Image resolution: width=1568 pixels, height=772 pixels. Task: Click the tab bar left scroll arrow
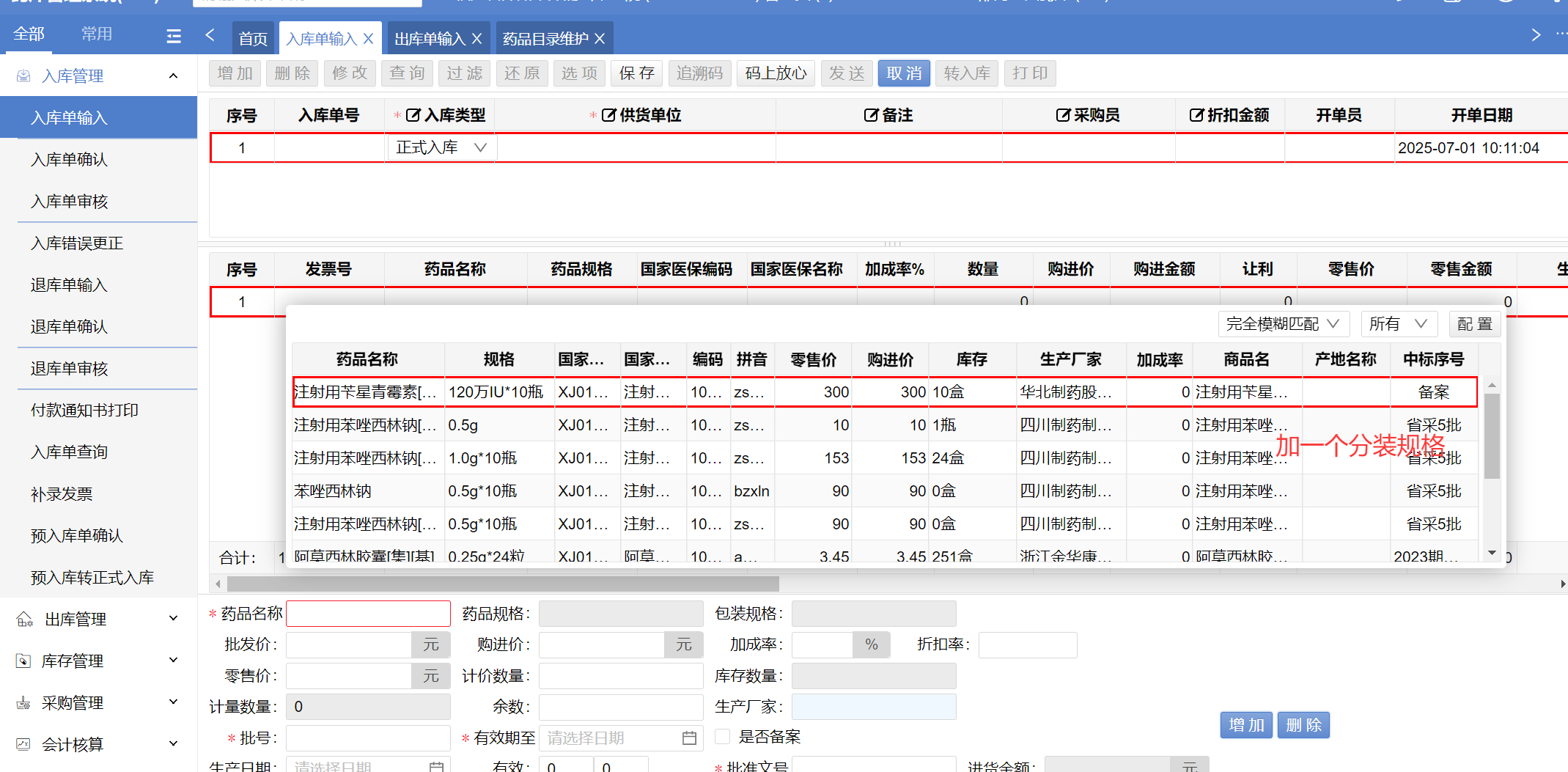(x=210, y=35)
